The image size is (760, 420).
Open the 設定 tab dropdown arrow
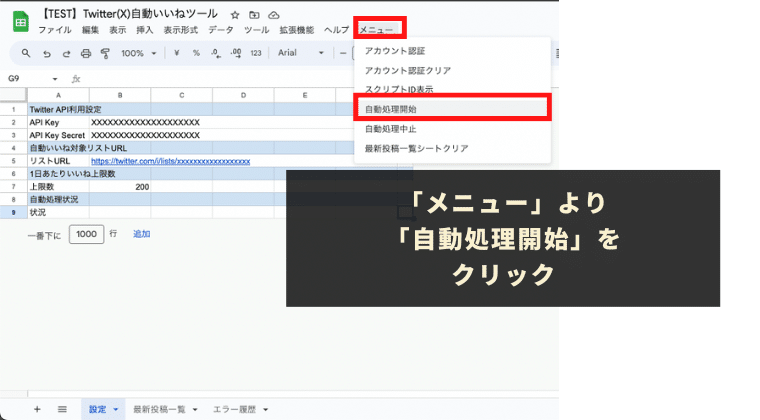[116, 410]
